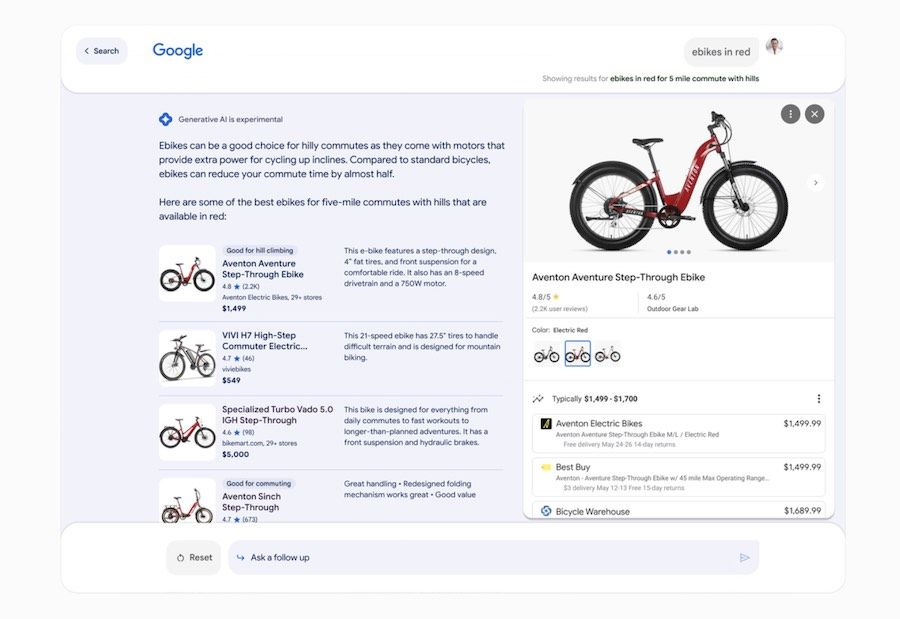Show next product image with arrow
This screenshot has height=619, width=900.
[816, 183]
